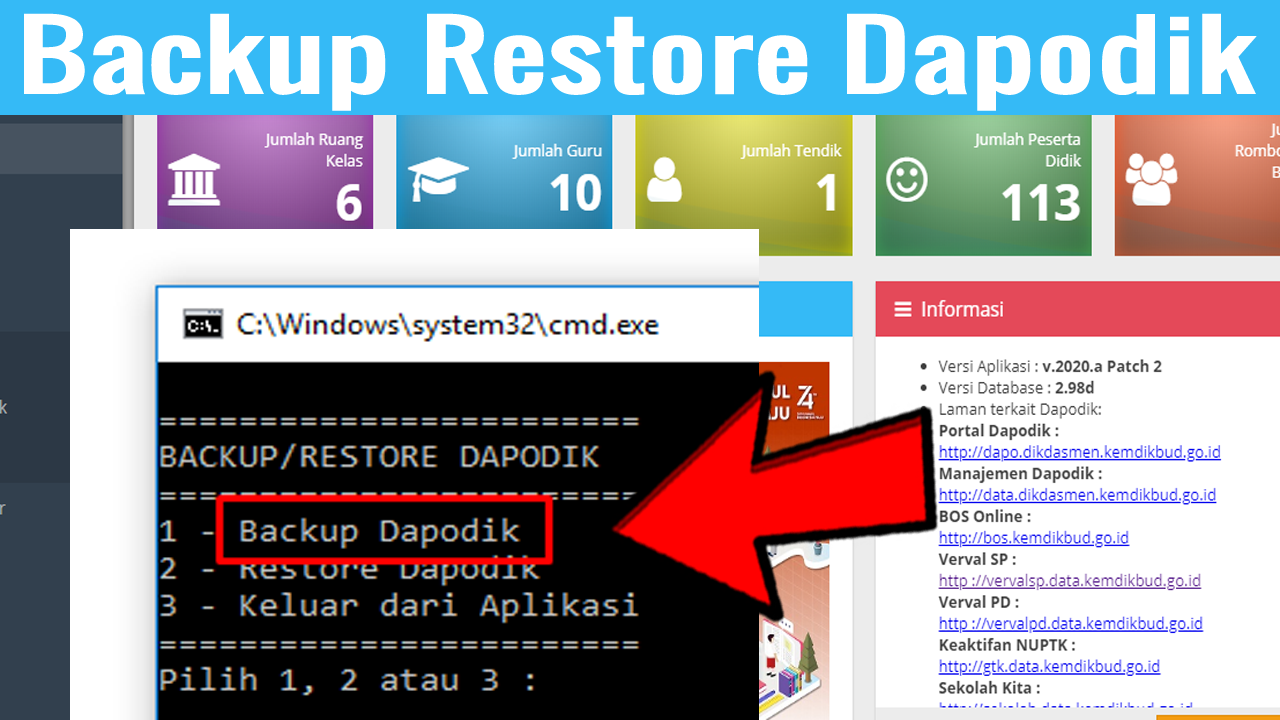The height and width of the screenshot is (720, 1280).
Task: Click option 1 Backup Dapodik in cmd
Action: pyautogui.click(x=340, y=531)
